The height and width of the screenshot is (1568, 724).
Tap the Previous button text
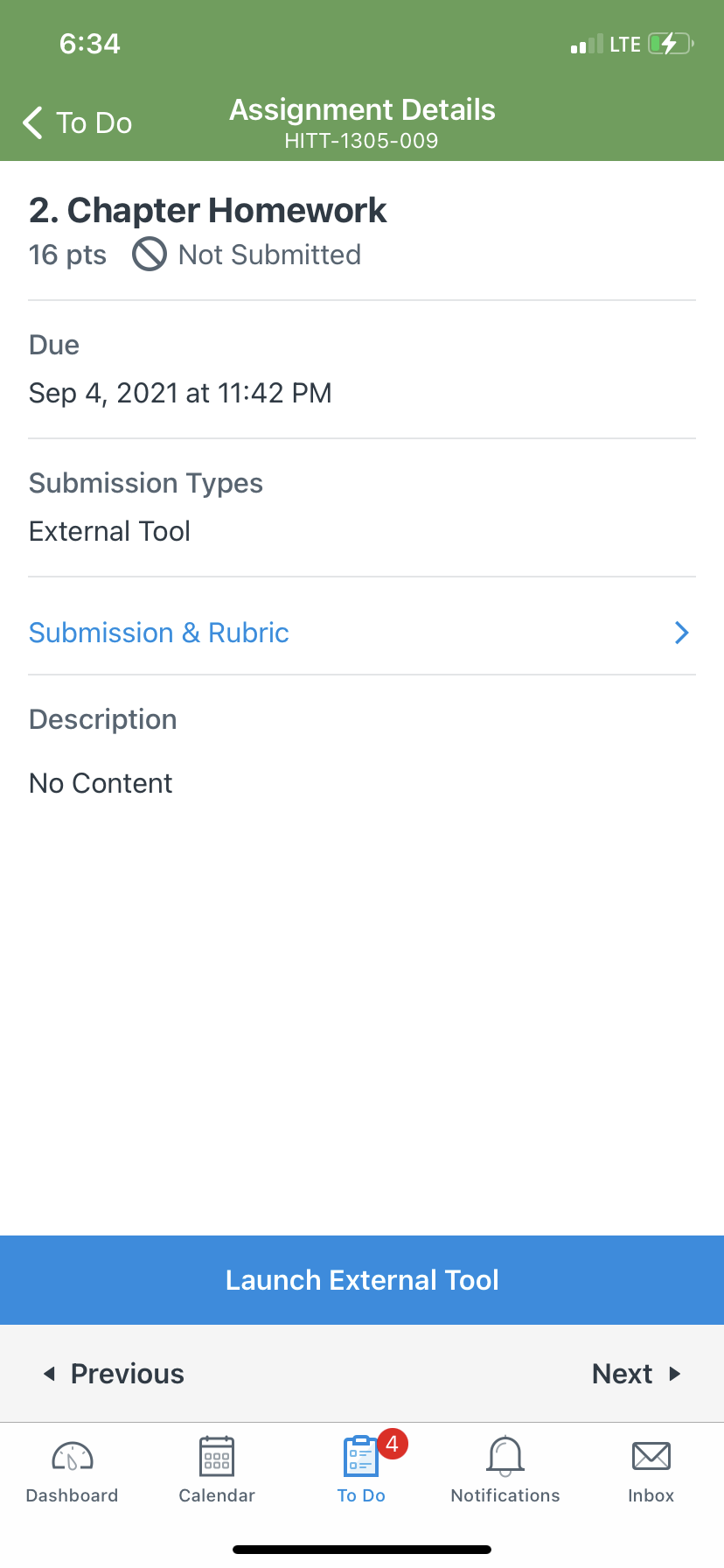(x=128, y=1374)
